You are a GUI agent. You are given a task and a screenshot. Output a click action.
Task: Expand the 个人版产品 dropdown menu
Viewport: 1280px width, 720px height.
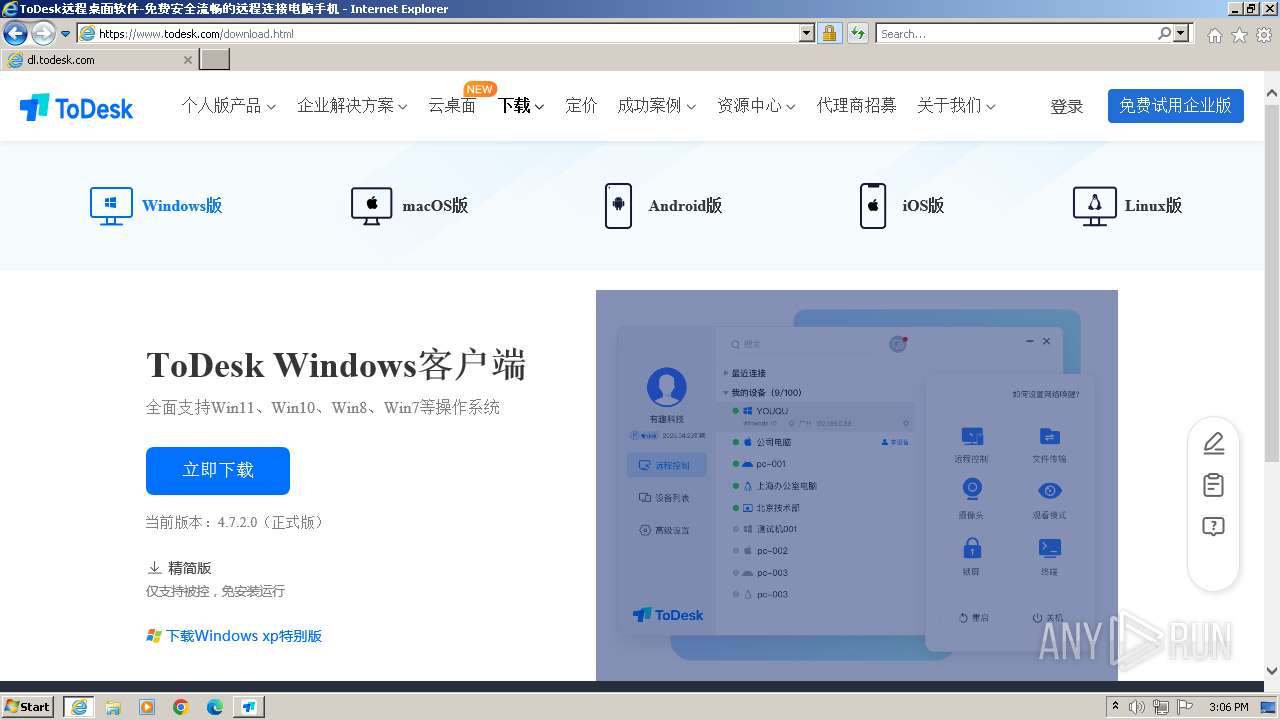tap(228, 106)
